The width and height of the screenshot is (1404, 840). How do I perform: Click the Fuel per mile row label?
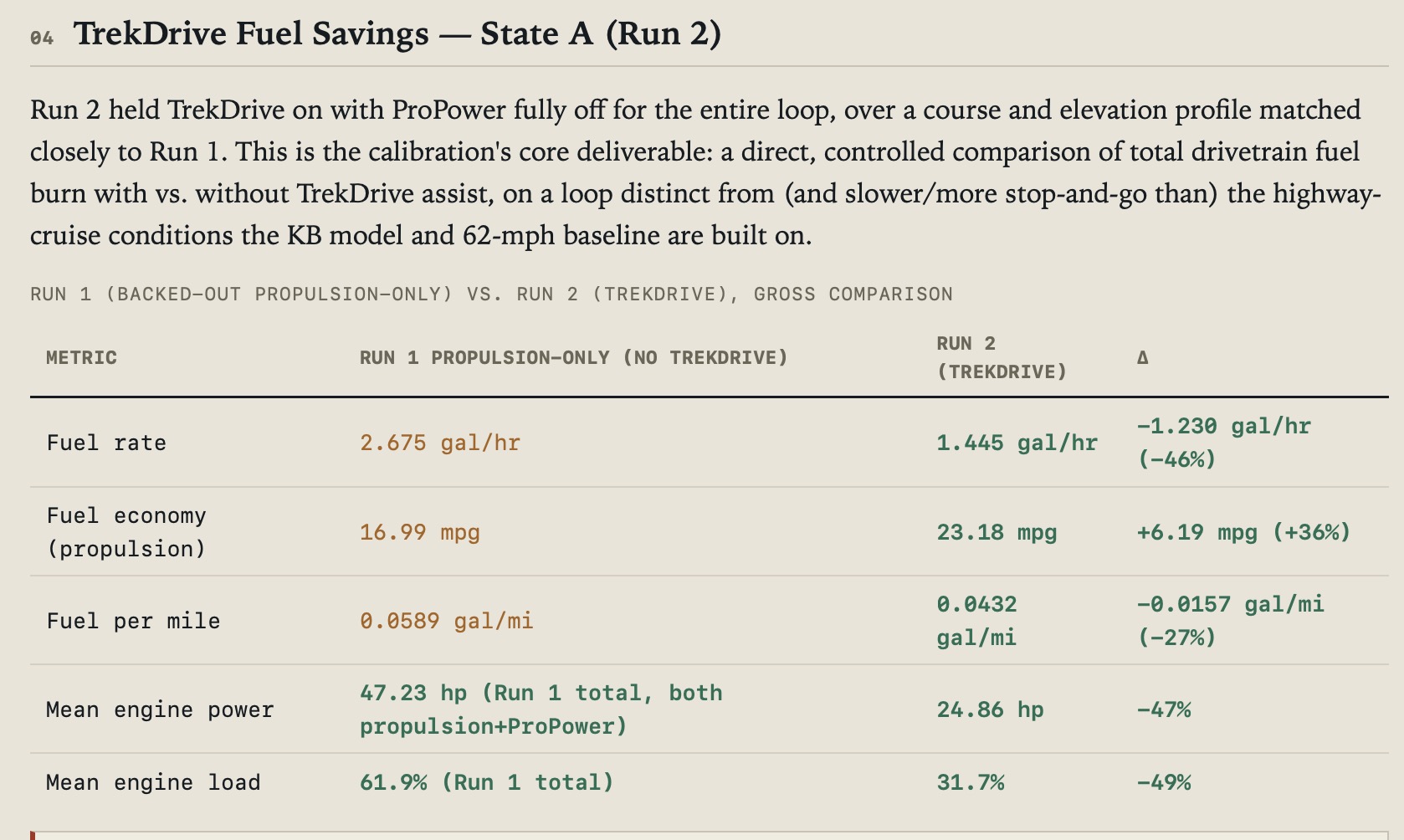[133, 621]
